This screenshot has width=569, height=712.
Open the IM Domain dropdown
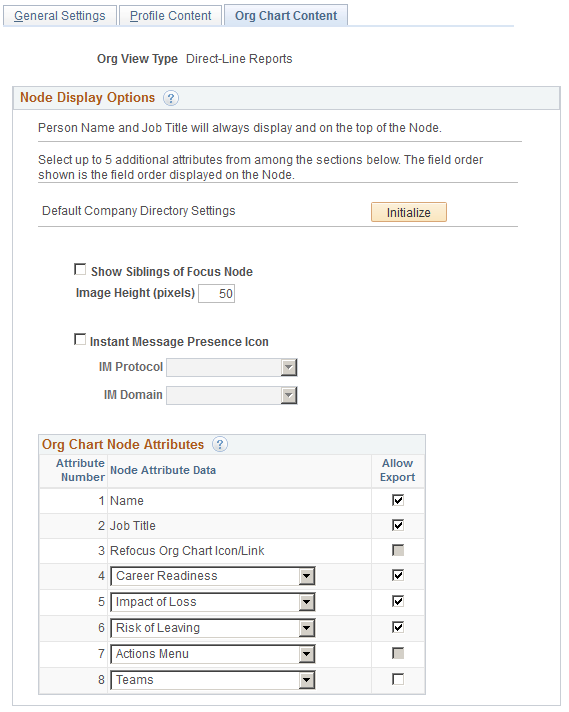tap(232, 395)
